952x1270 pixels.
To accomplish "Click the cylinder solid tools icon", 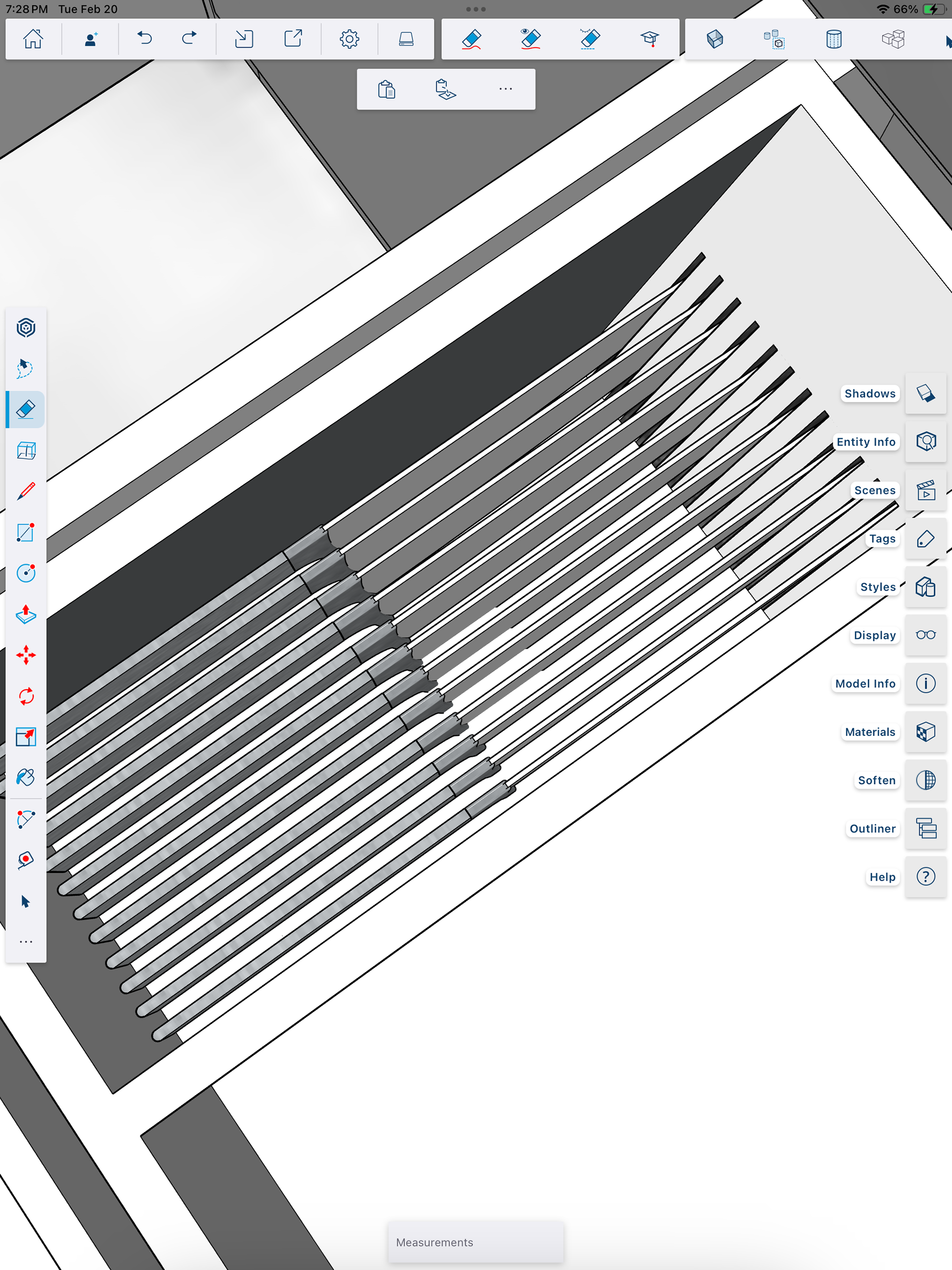I will (x=833, y=39).
